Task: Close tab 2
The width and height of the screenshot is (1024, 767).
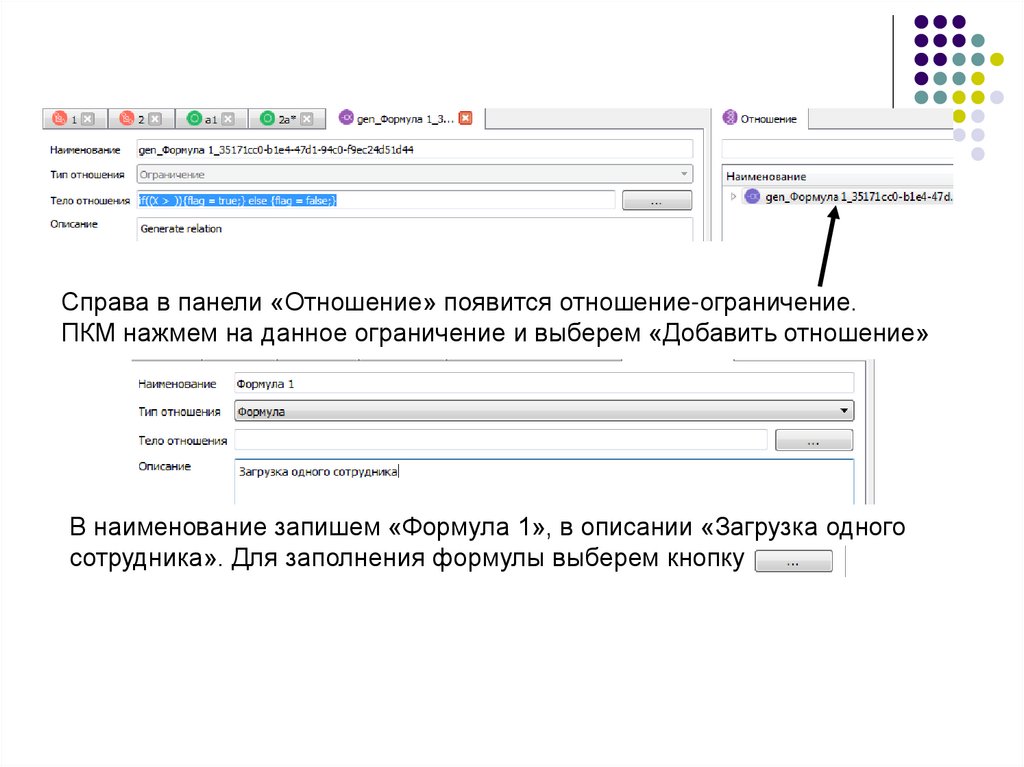Action: pyautogui.click(x=155, y=119)
